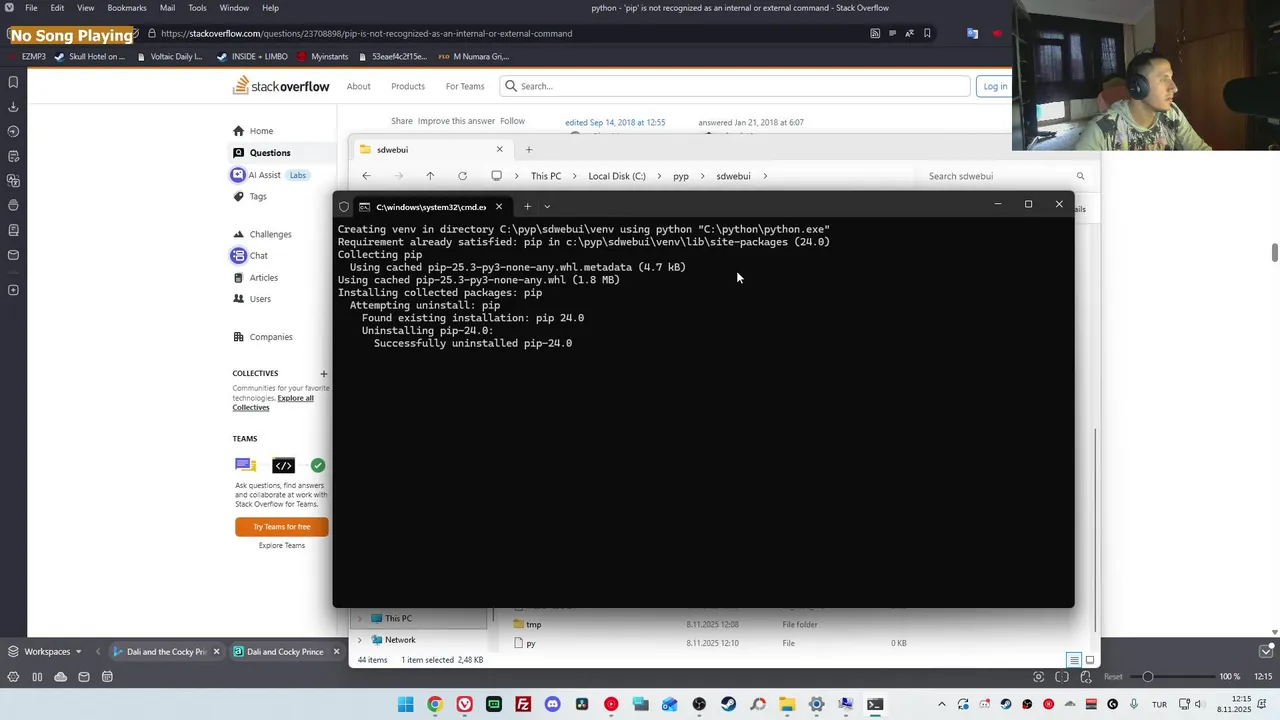Screen dimensions: 1280x720
Task: Click the bookmark icon in address bar
Action: 927,33
